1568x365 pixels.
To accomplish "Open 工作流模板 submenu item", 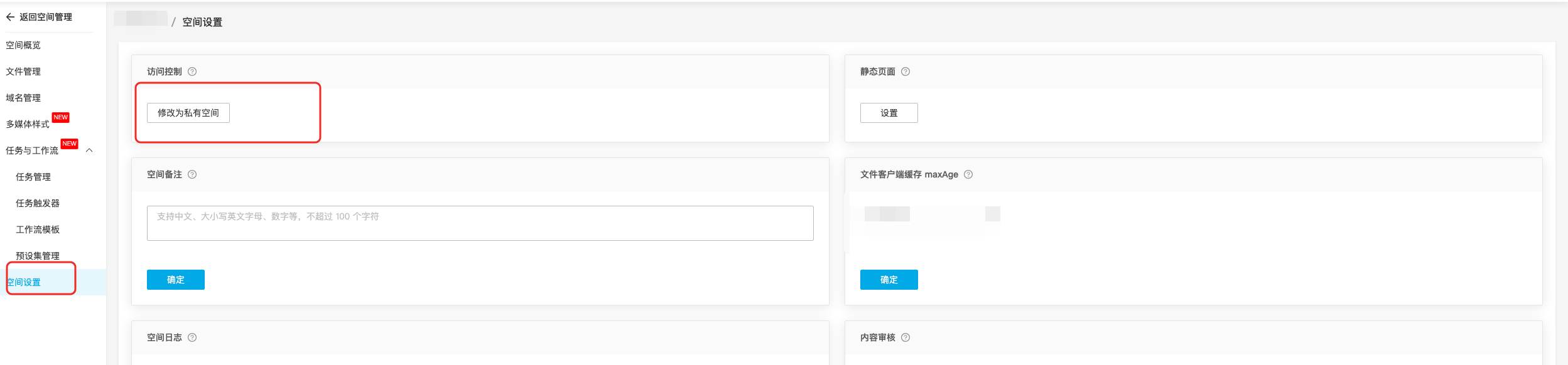I will point(38,230).
